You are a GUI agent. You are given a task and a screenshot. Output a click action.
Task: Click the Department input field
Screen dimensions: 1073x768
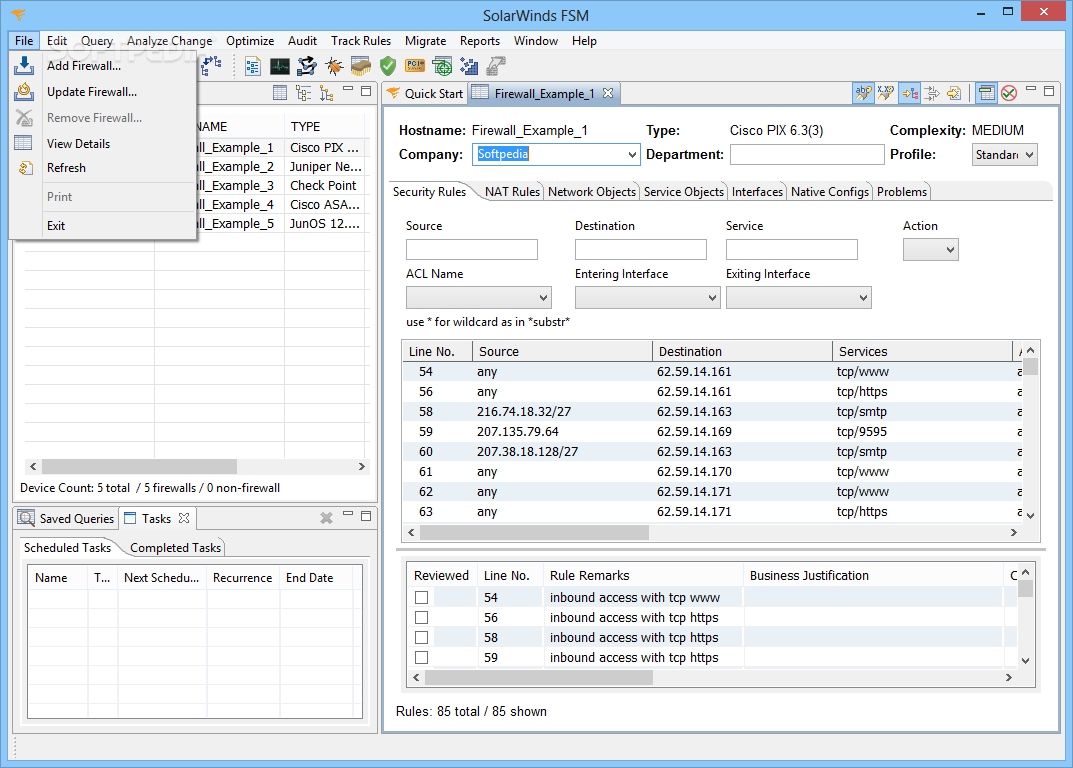[807, 155]
